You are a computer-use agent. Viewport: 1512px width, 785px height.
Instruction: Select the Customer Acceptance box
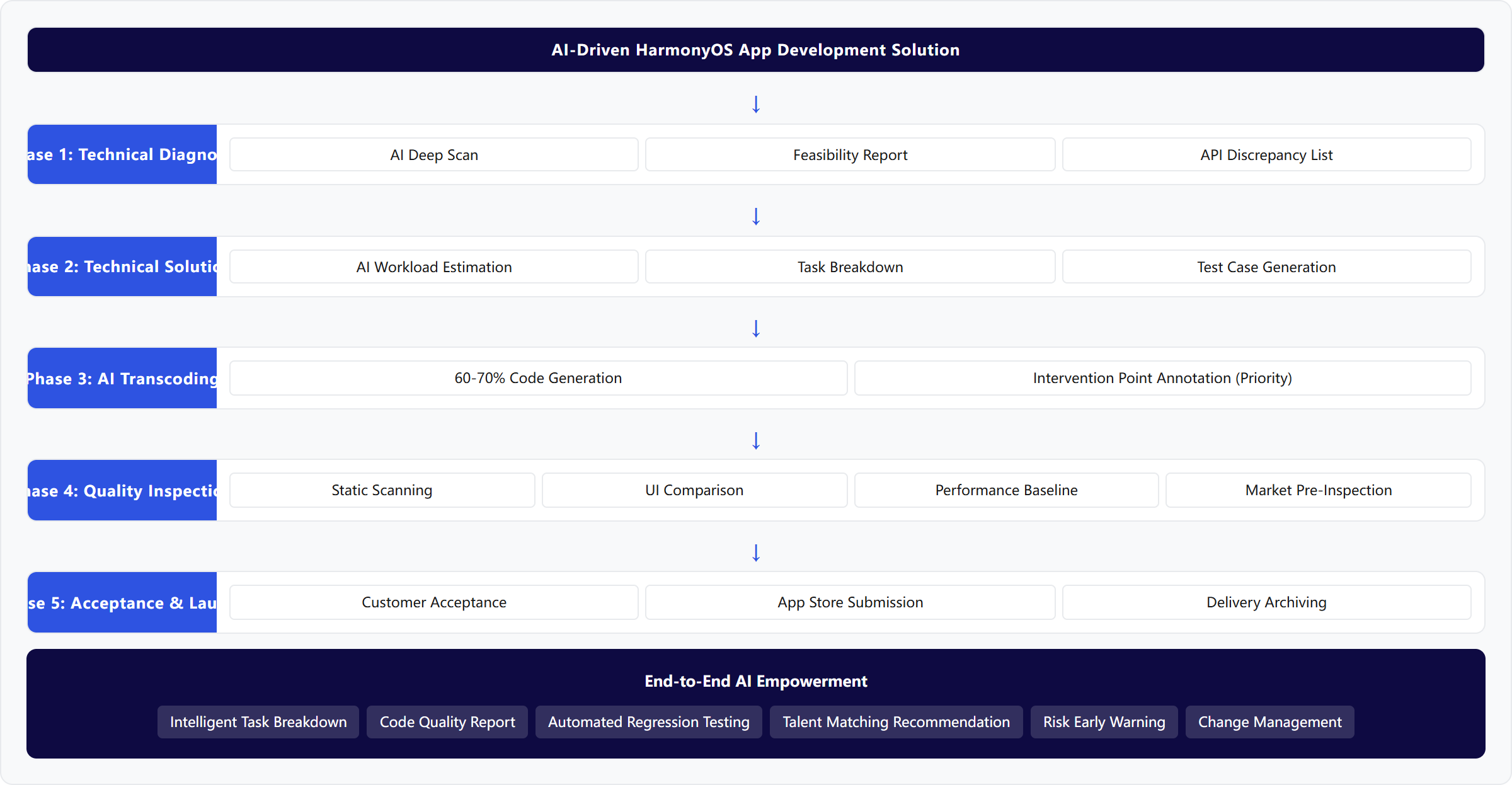point(434,602)
